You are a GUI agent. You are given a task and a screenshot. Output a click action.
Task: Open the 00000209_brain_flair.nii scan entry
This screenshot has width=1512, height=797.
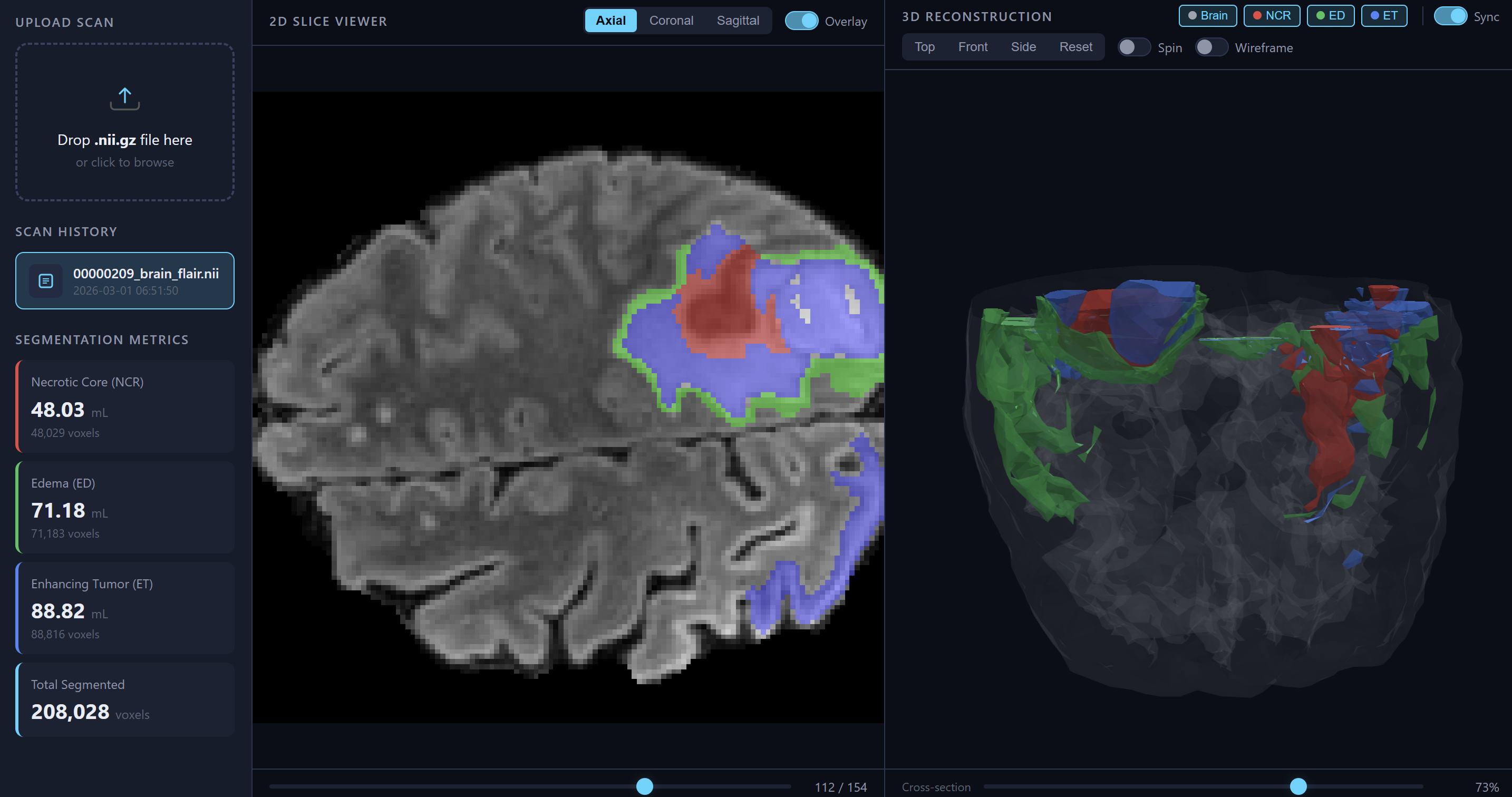click(146, 281)
